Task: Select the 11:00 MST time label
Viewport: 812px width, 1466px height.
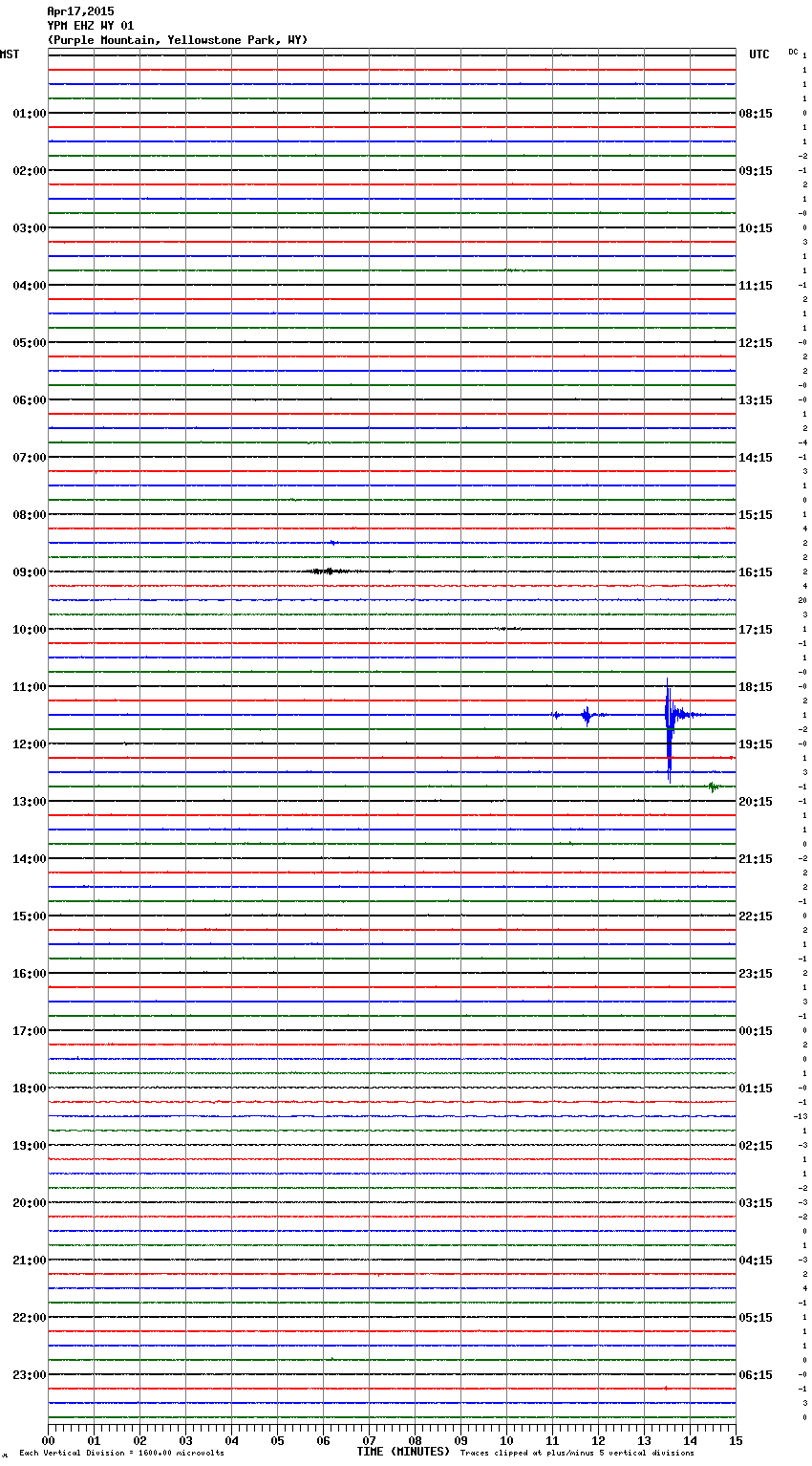Action: coord(30,687)
